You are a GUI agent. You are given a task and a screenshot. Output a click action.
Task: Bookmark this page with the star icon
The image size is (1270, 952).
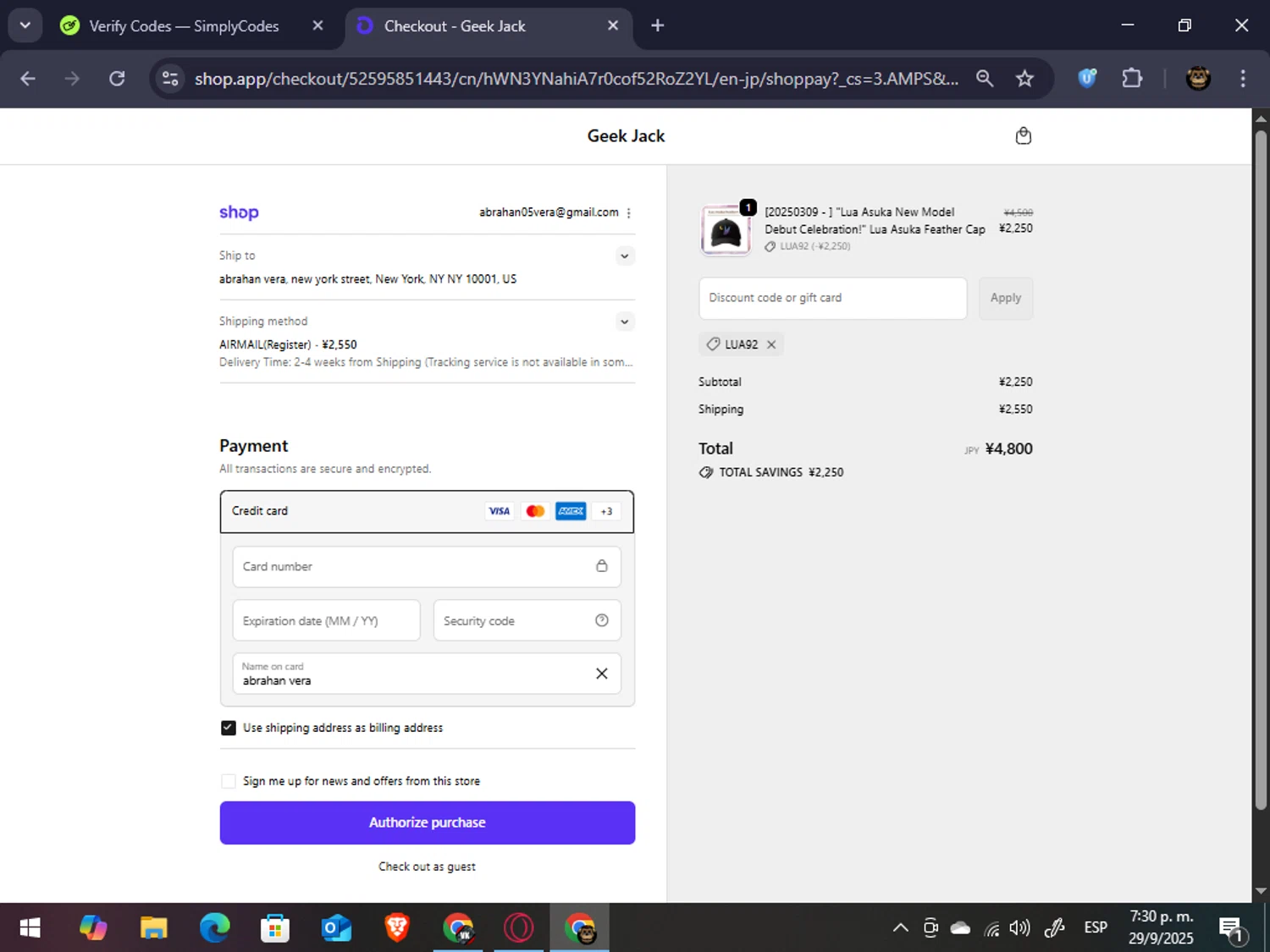(1024, 79)
